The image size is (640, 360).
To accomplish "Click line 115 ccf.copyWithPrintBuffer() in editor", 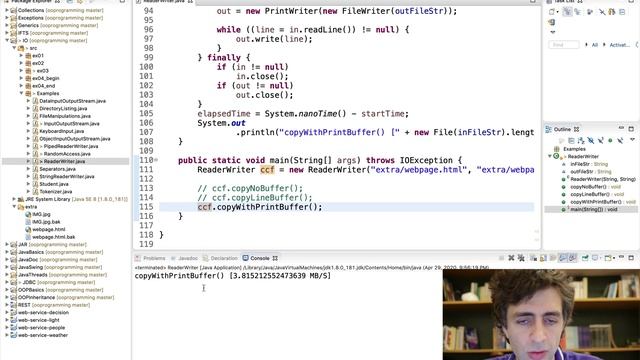I will pyautogui.click(x=260, y=207).
